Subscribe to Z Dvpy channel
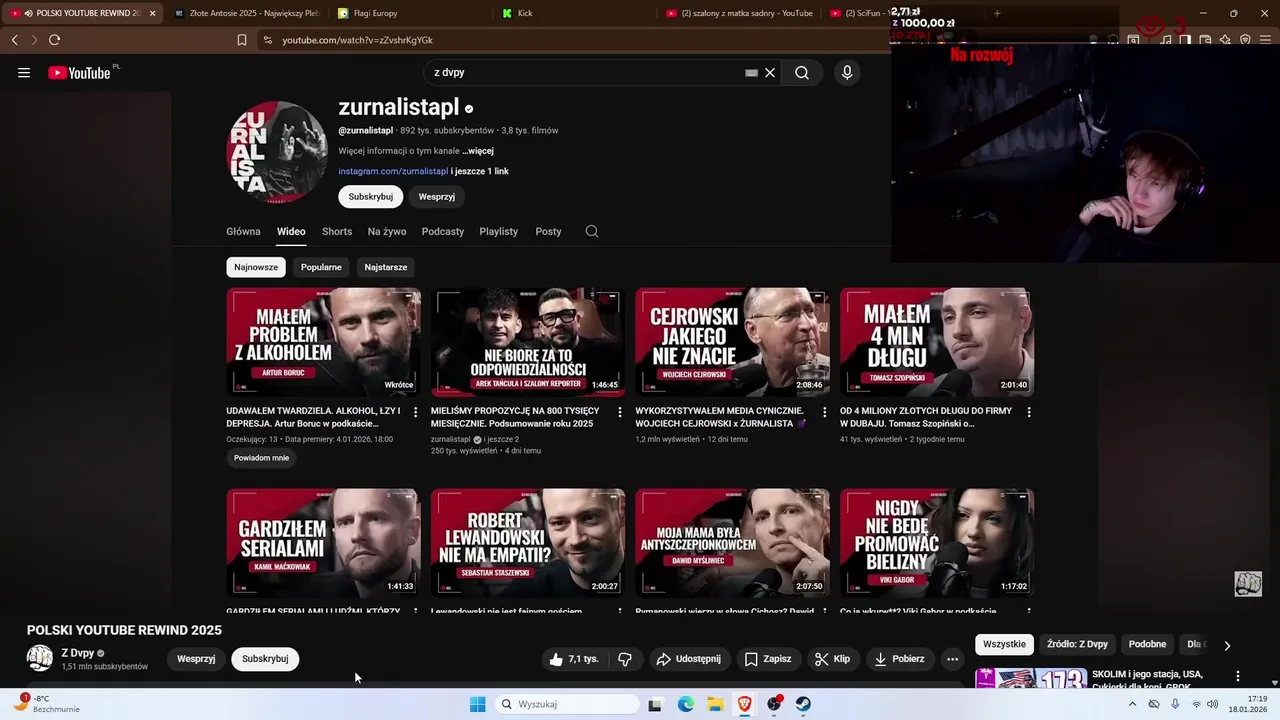This screenshot has width=1280, height=720. (x=265, y=659)
